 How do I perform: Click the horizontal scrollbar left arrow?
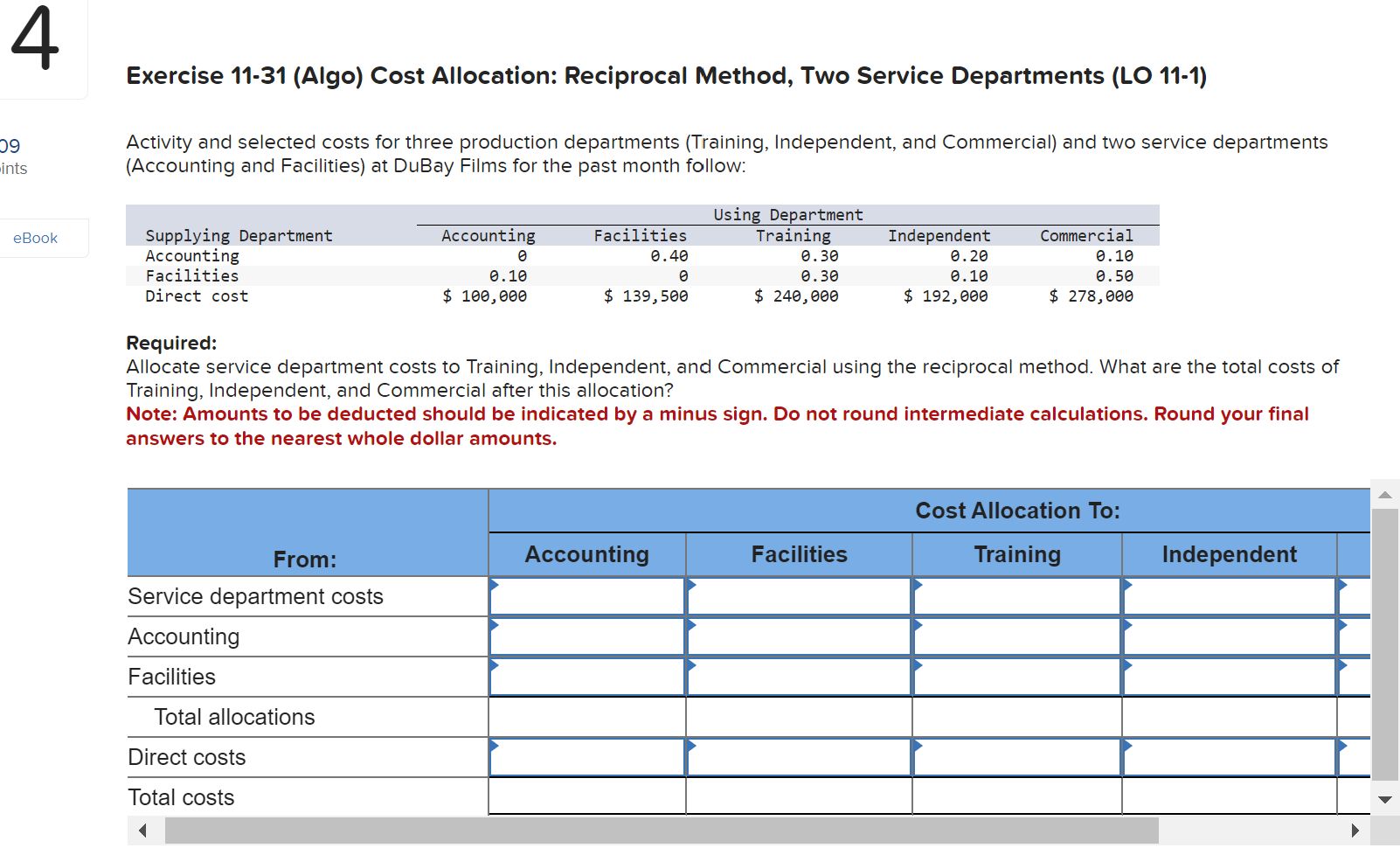coord(142,831)
